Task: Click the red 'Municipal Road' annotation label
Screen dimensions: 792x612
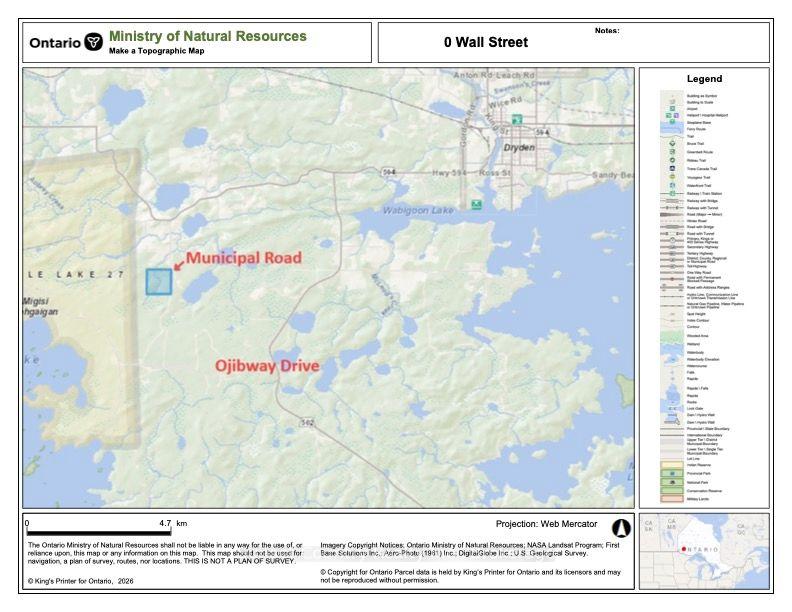Action: 244,258
